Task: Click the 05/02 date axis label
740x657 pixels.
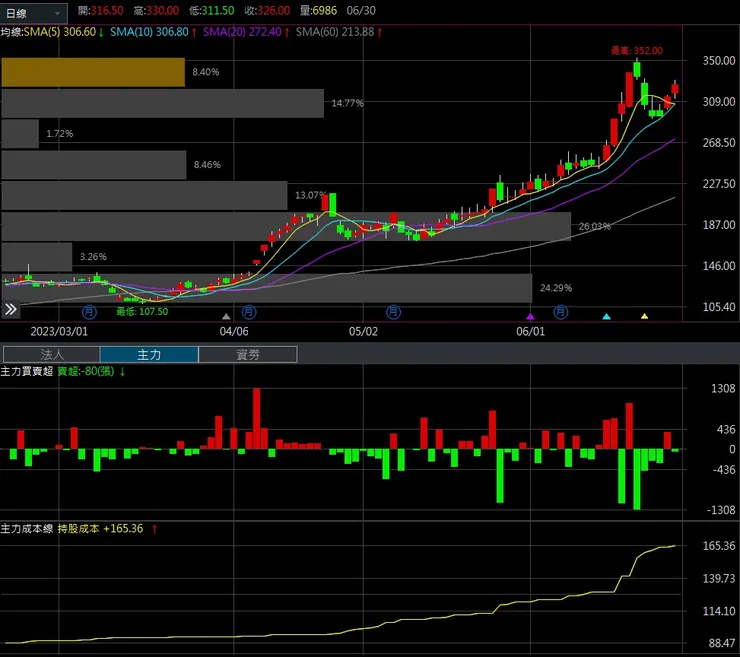Action: (363, 331)
